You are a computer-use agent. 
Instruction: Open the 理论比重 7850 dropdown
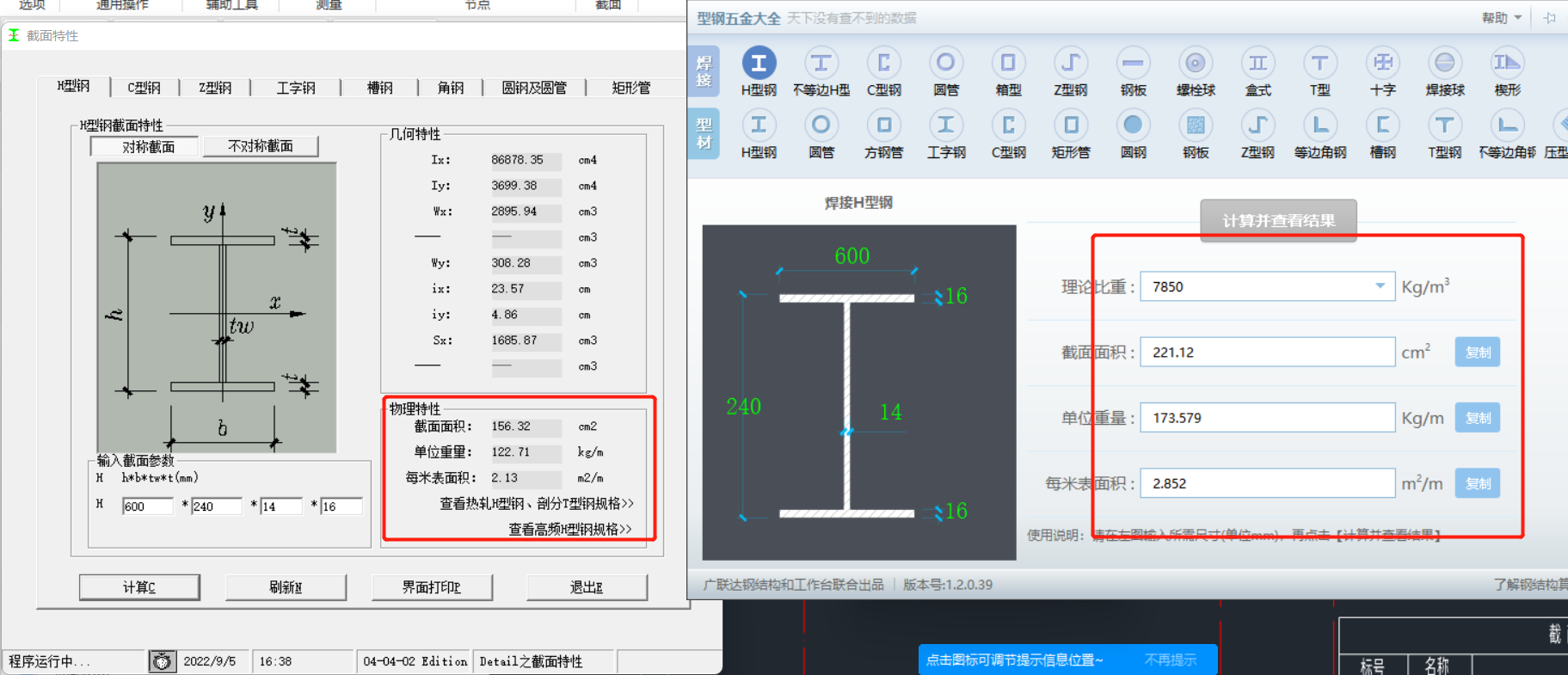click(1380, 286)
